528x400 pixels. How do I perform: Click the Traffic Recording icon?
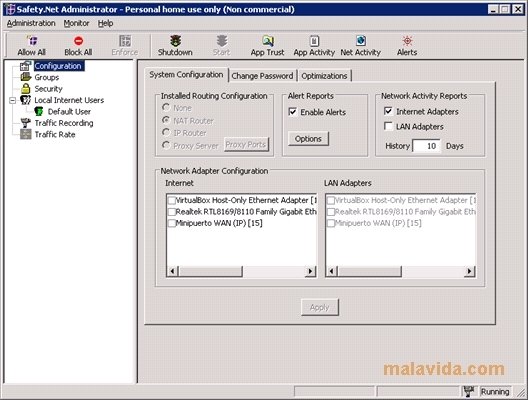click(26, 123)
